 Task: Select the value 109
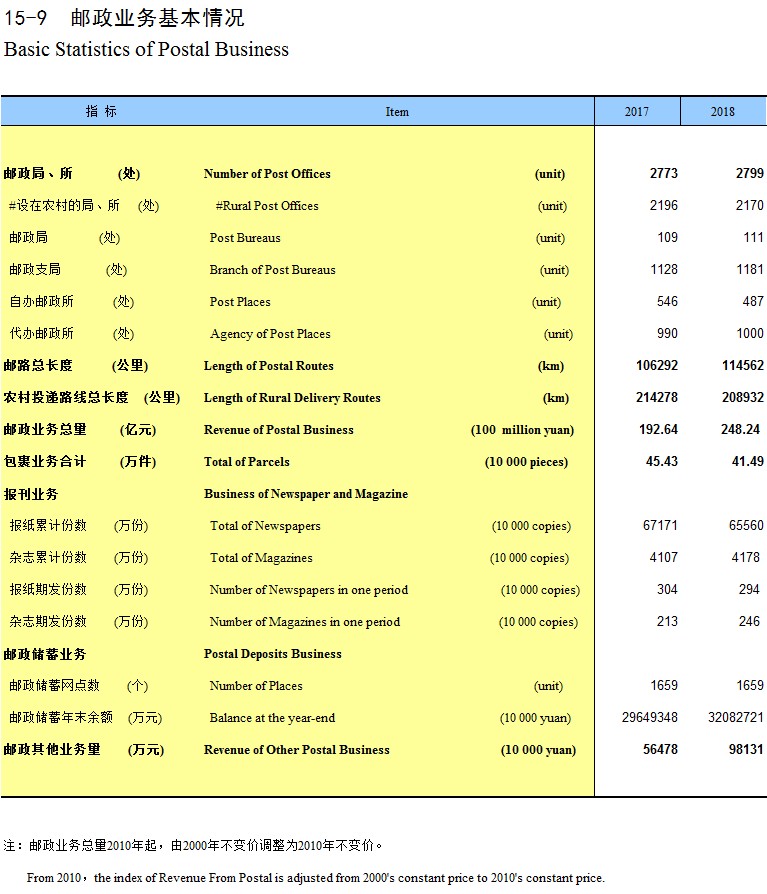(668, 237)
